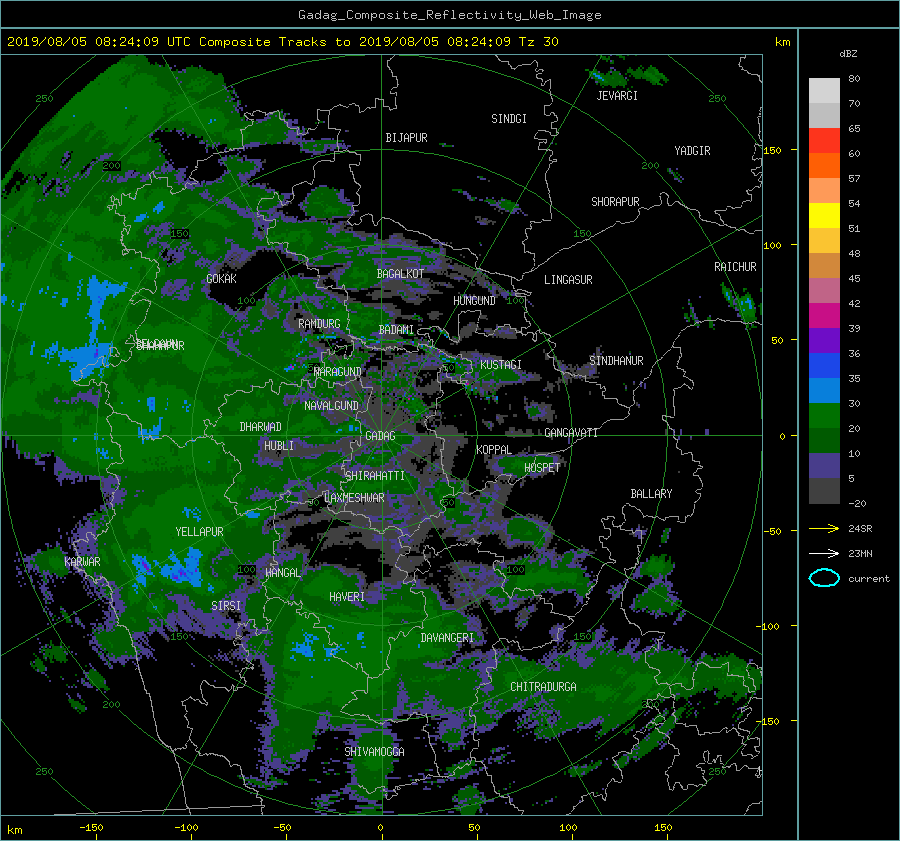Click the NAVALGUND city label
Screen dimensions: 900x841
pos(331,406)
